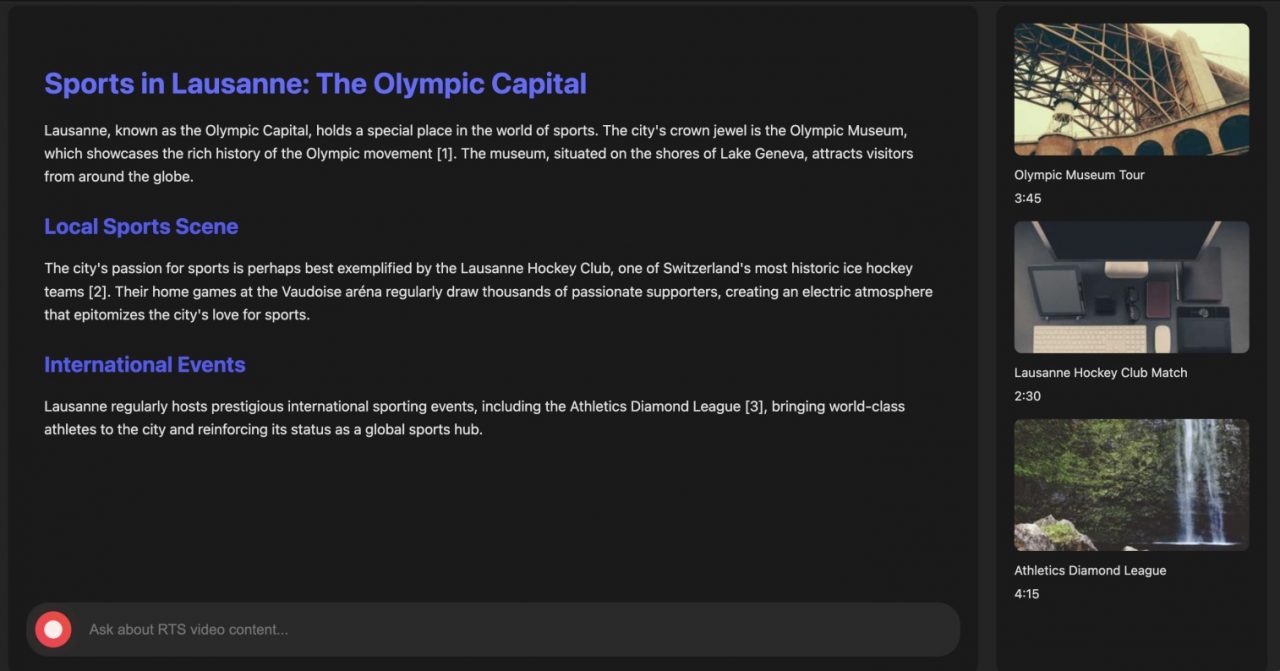The image size is (1280, 671).
Task: Open the Olympic Museum Tour video thumbnail
Action: (x=1131, y=89)
